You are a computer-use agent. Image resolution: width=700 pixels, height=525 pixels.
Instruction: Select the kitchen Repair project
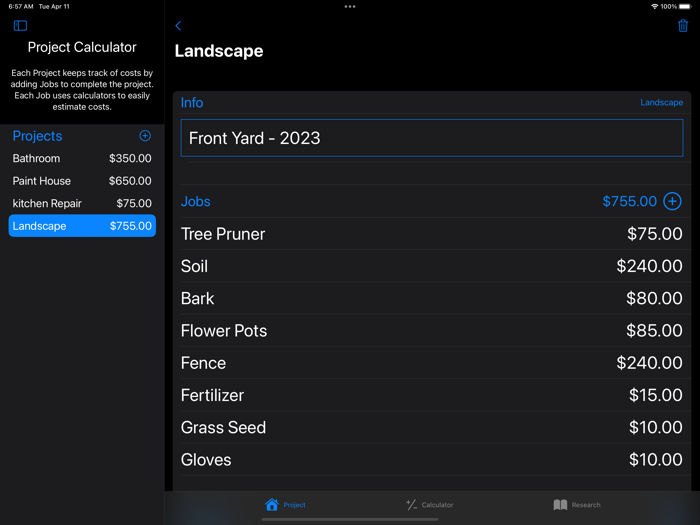pyautogui.click(x=82, y=204)
